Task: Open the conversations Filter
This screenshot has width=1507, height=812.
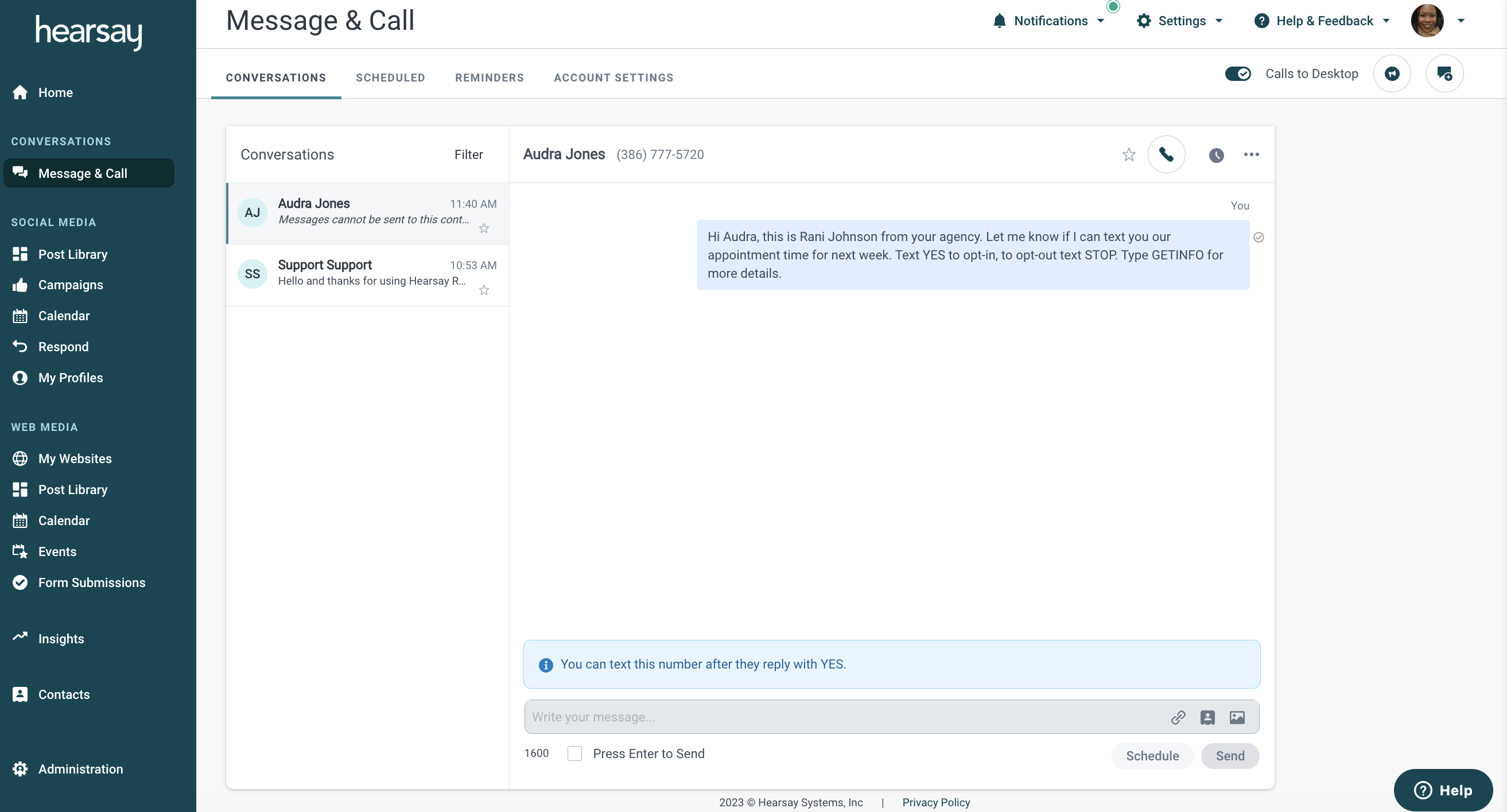Action: [469, 154]
